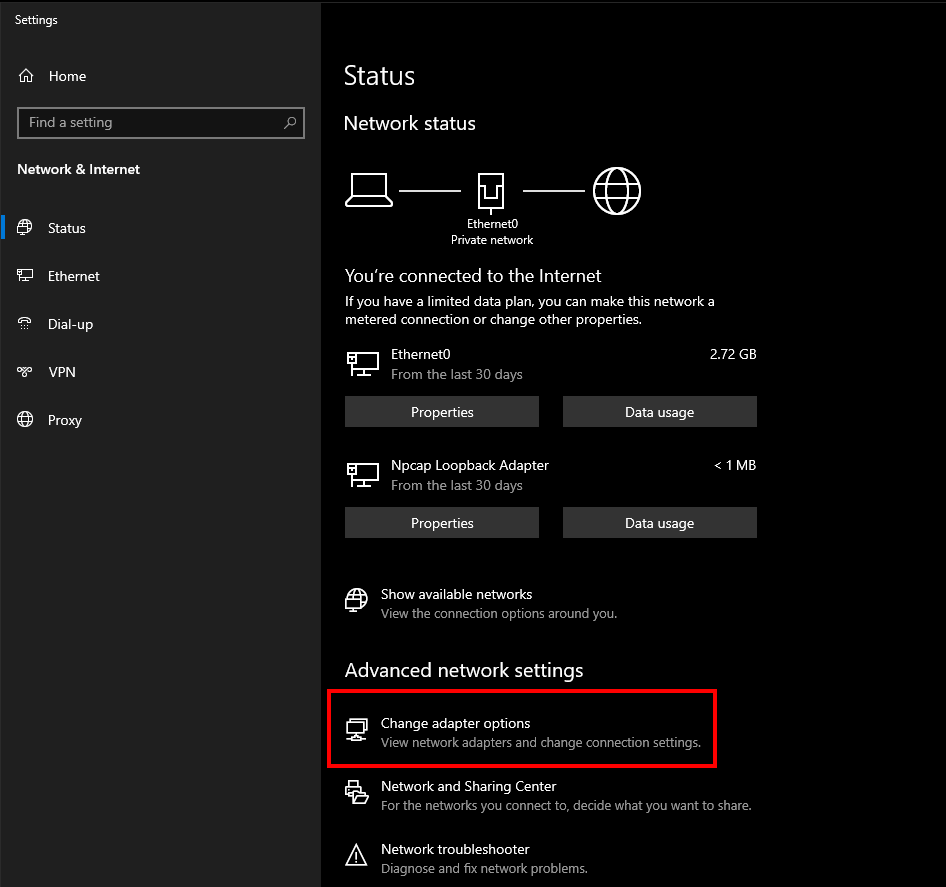
Task: Click the laptop icon in network diagram
Action: coord(369,190)
